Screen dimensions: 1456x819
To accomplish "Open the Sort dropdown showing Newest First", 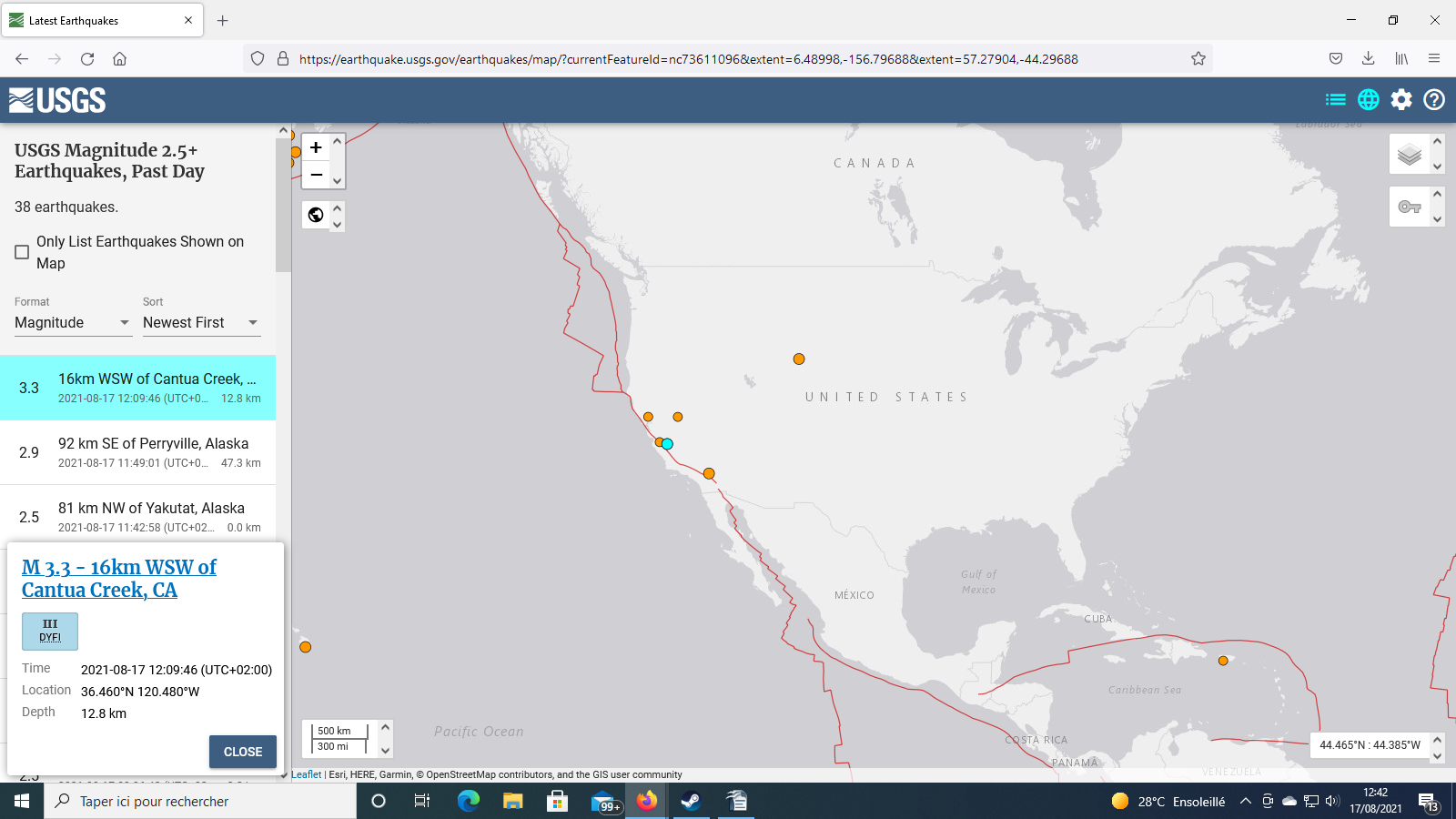I will 201,323.
